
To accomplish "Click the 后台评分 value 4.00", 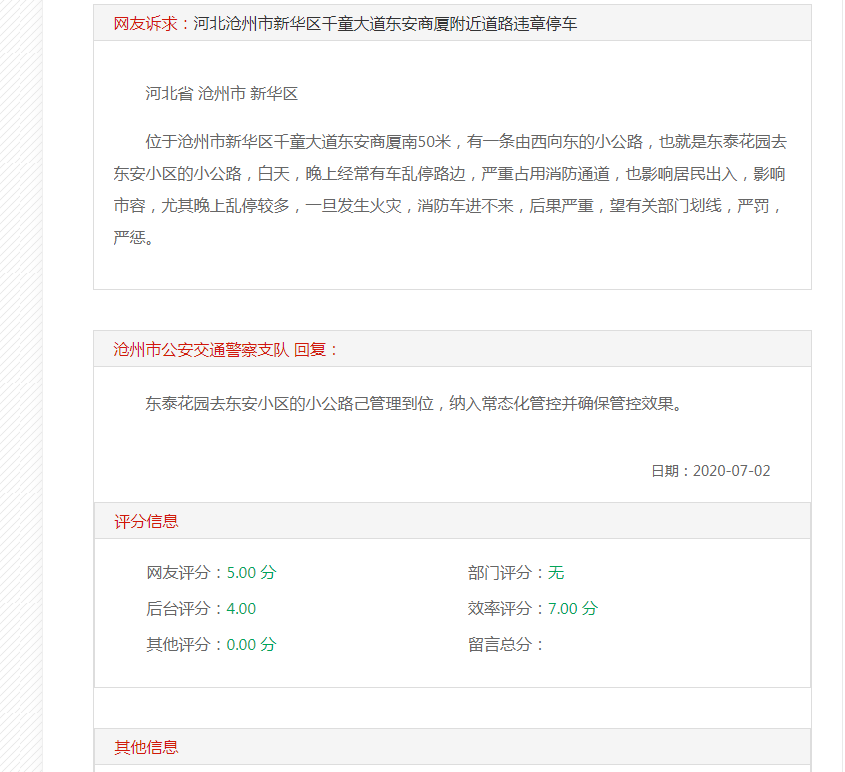I will pyautogui.click(x=241, y=609).
